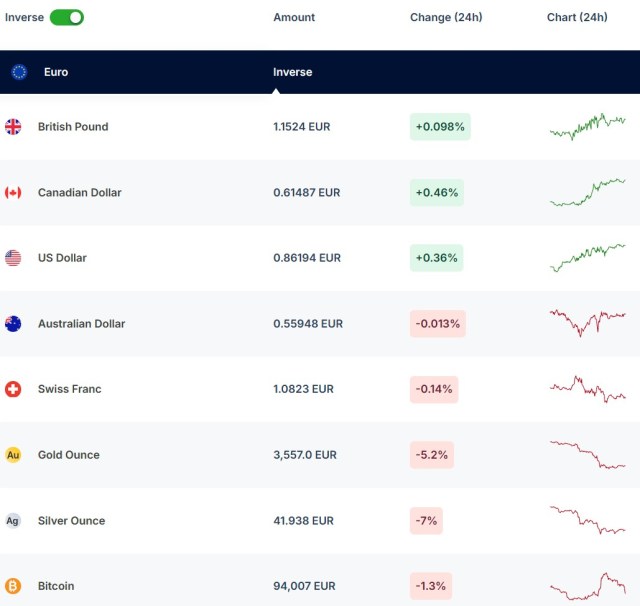This screenshot has width=640, height=606.
Task: Click the Silver Ounce -7% change badge
Action: [425, 521]
